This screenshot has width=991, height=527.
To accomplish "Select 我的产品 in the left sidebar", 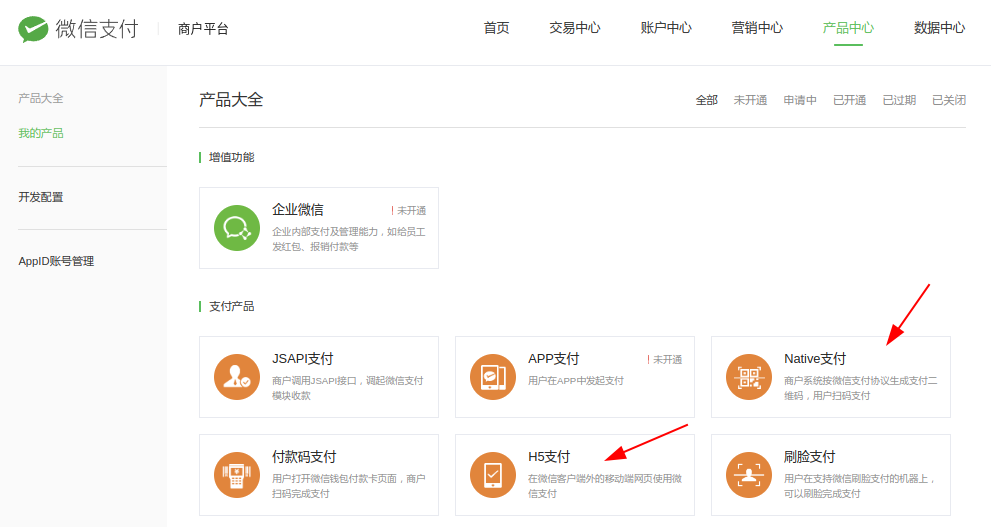I will pyautogui.click(x=40, y=133).
